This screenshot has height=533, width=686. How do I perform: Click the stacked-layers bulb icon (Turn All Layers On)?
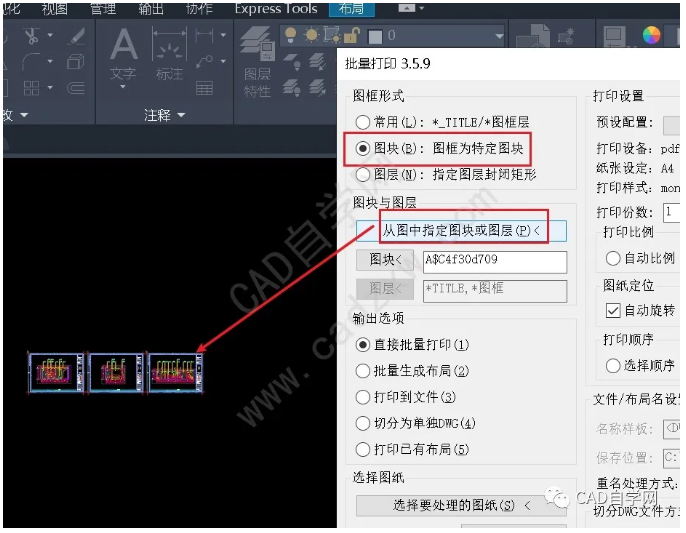pyautogui.click(x=291, y=88)
